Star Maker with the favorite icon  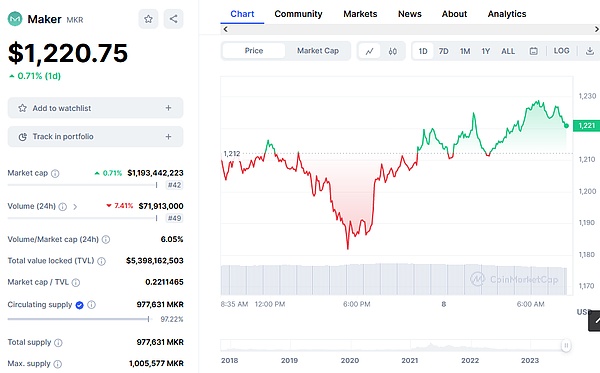tap(148, 19)
